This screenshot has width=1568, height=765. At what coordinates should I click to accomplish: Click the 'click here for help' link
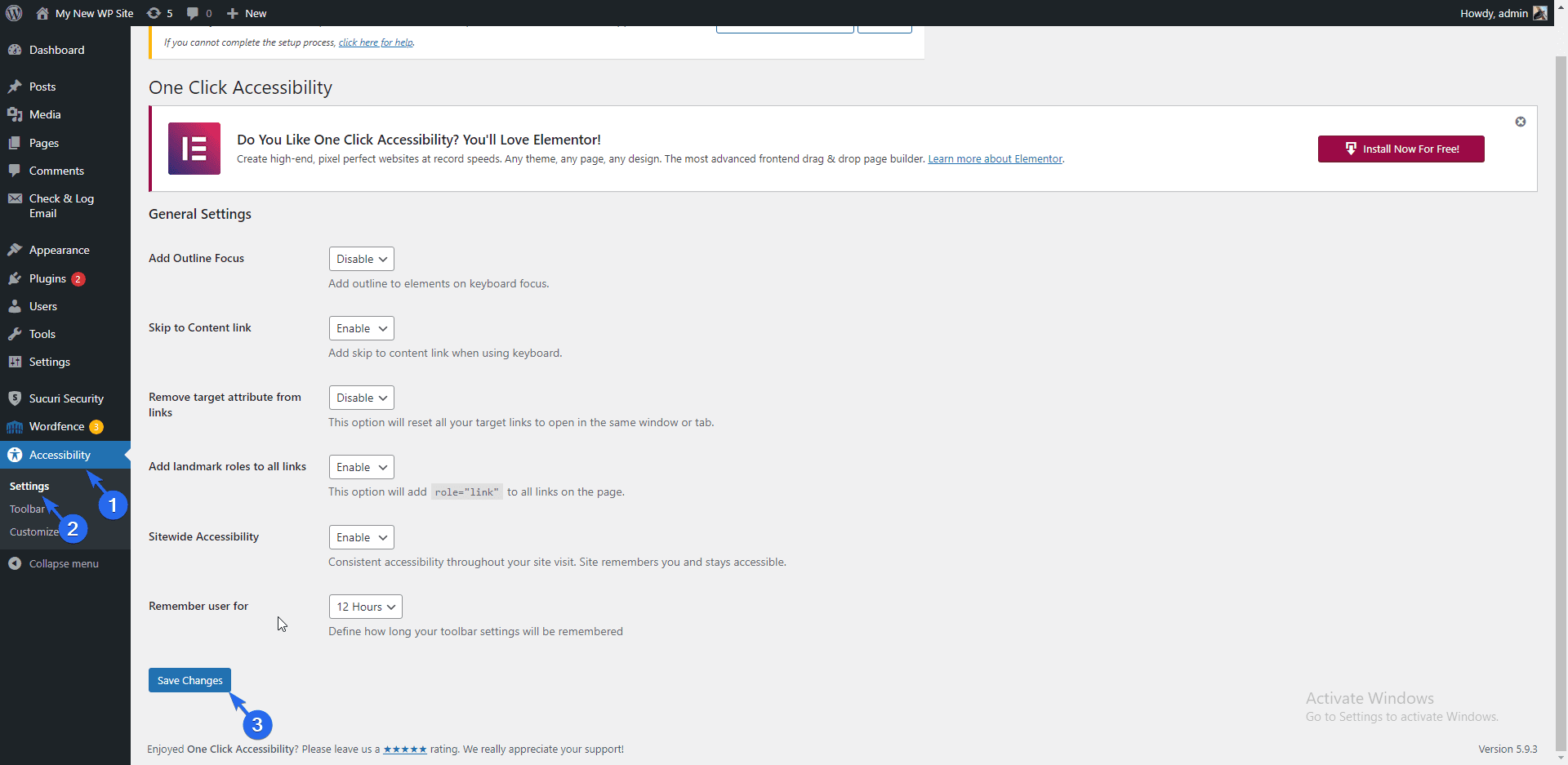point(376,42)
